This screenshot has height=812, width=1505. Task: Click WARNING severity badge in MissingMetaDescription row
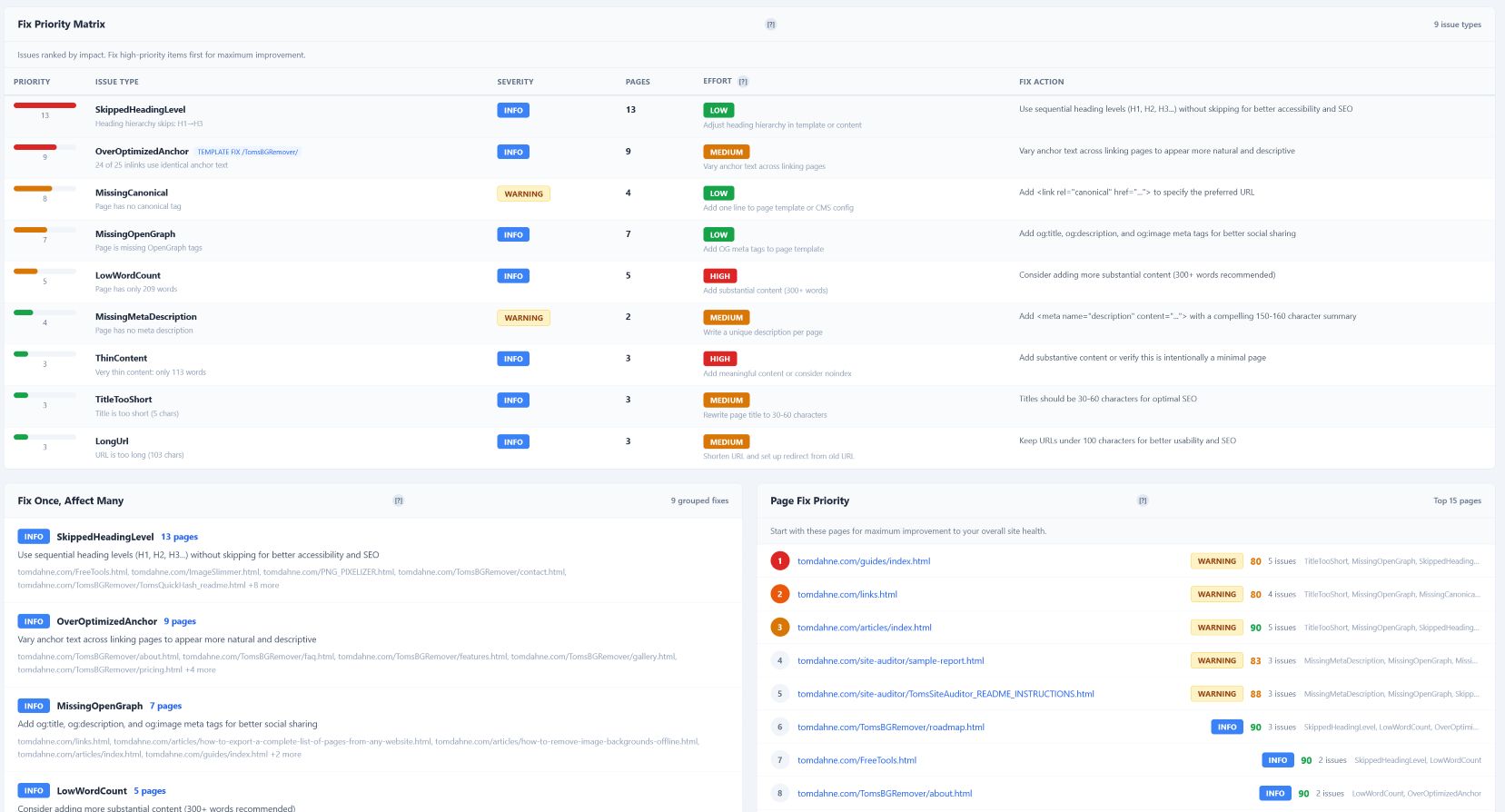[x=523, y=318]
